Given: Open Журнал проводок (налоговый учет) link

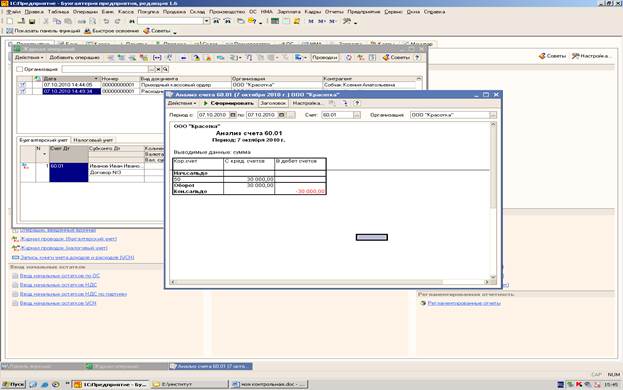Looking at the screenshot, I should pyautogui.click(x=64, y=248).
